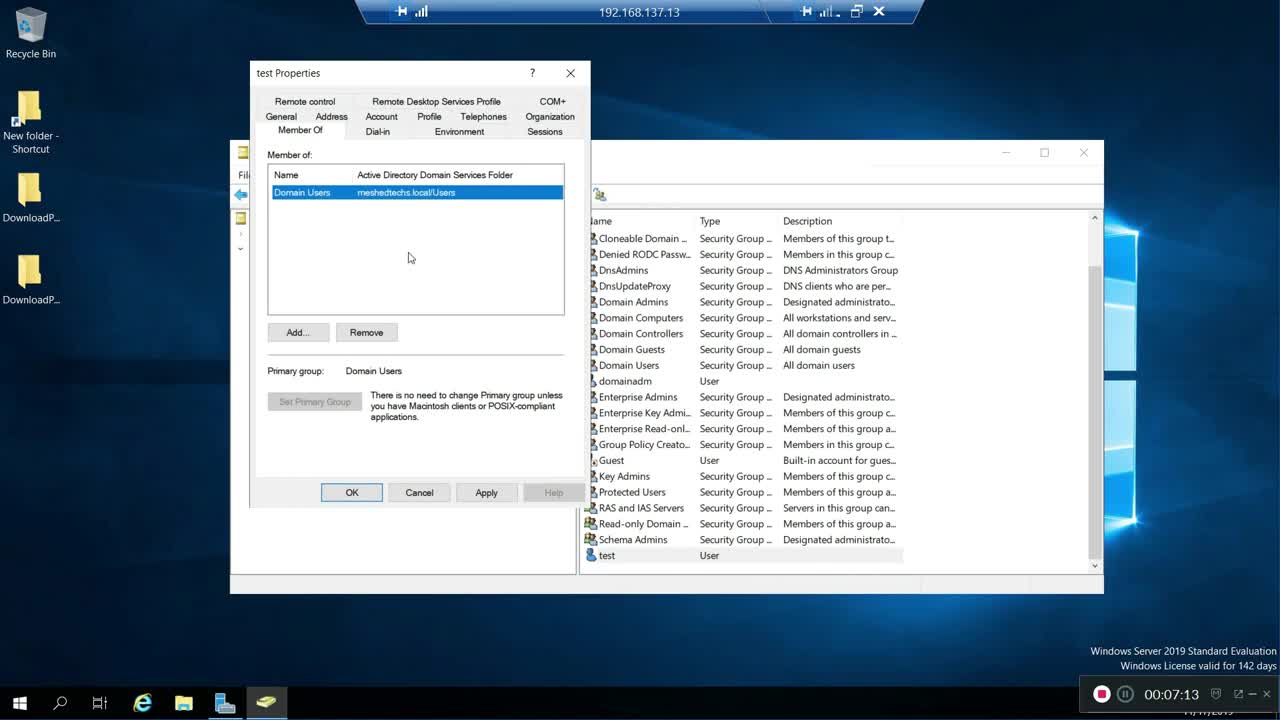The width and height of the screenshot is (1280, 720).
Task: Open the COM+ tab
Action: click(x=552, y=101)
